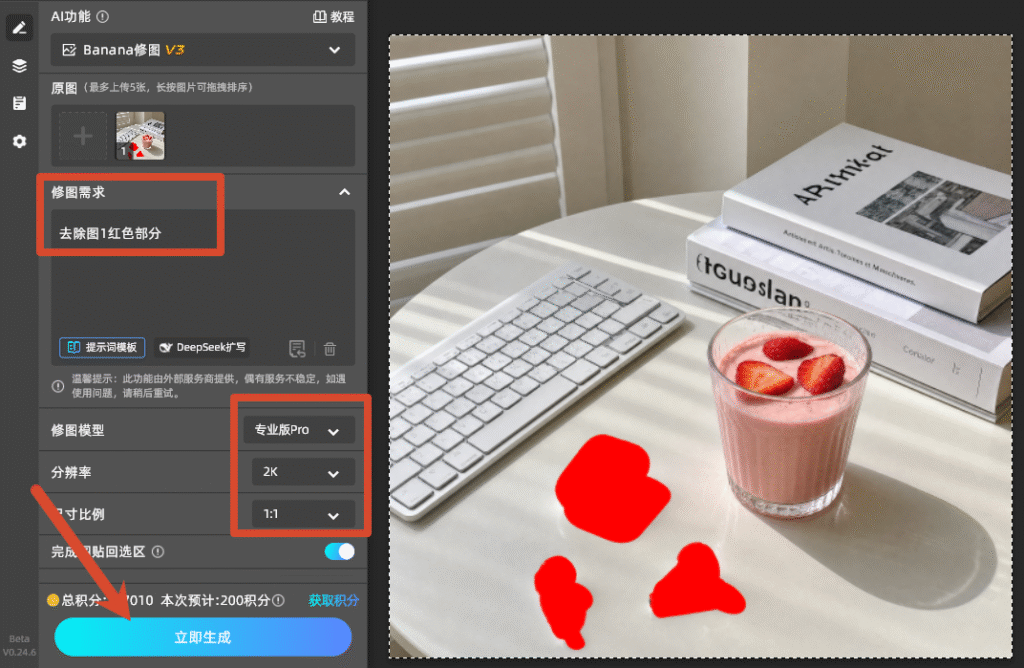
Task: Click the 提示词模板 button
Action: tap(103, 347)
